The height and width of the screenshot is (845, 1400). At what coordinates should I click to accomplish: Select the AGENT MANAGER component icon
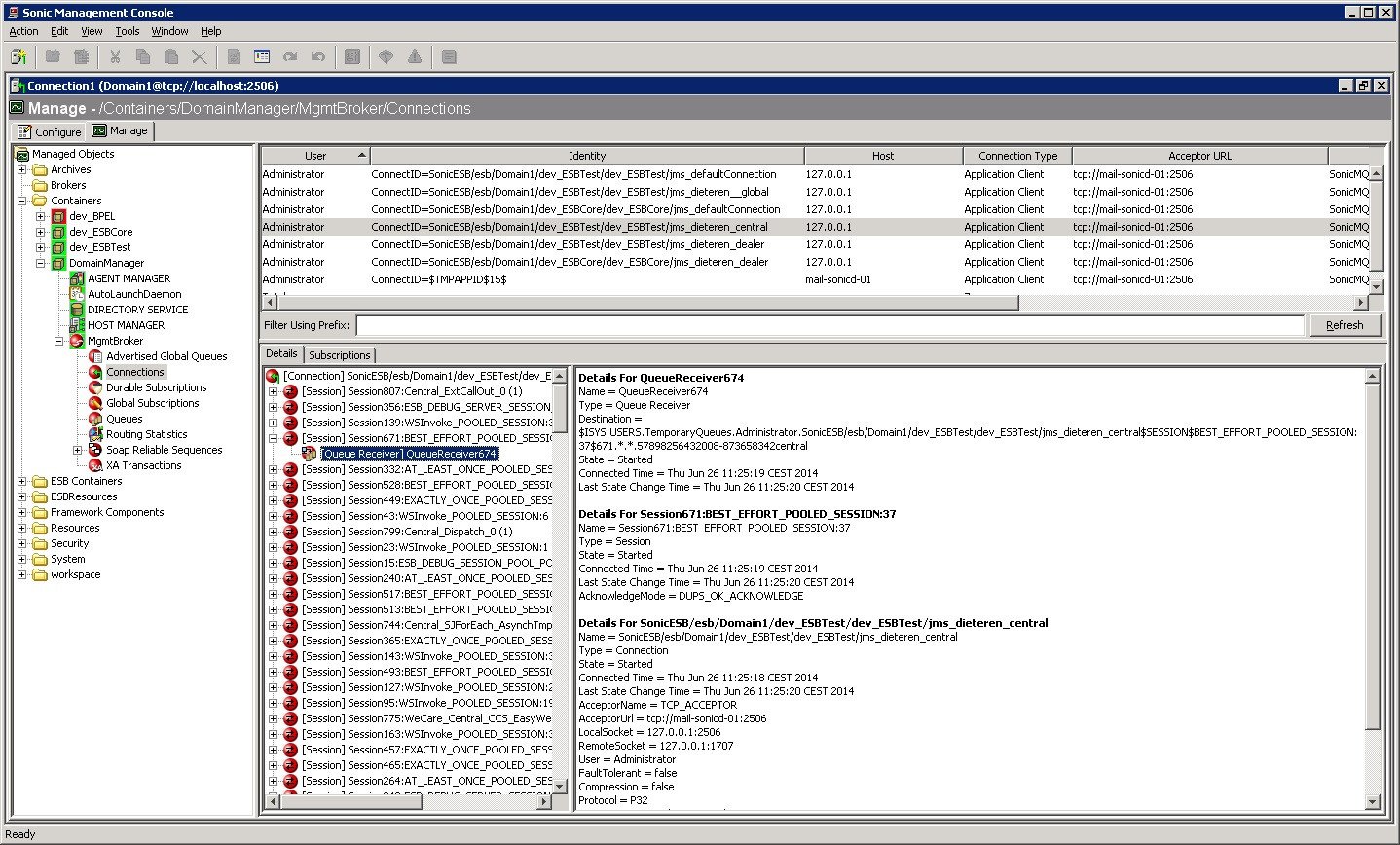(x=77, y=278)
